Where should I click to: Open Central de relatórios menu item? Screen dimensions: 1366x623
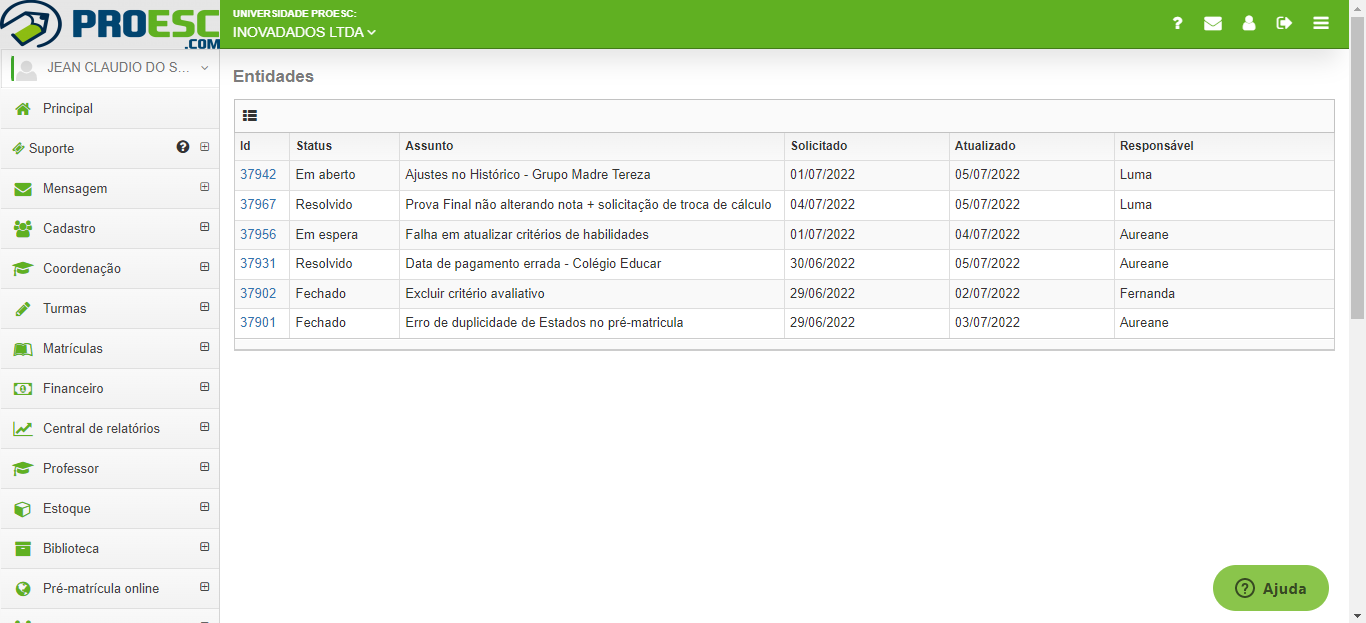click(101, 428)
